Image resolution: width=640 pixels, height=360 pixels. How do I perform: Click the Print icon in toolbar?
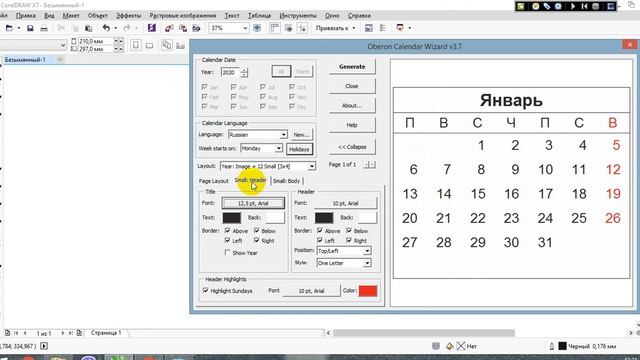(x=44, y=28)
